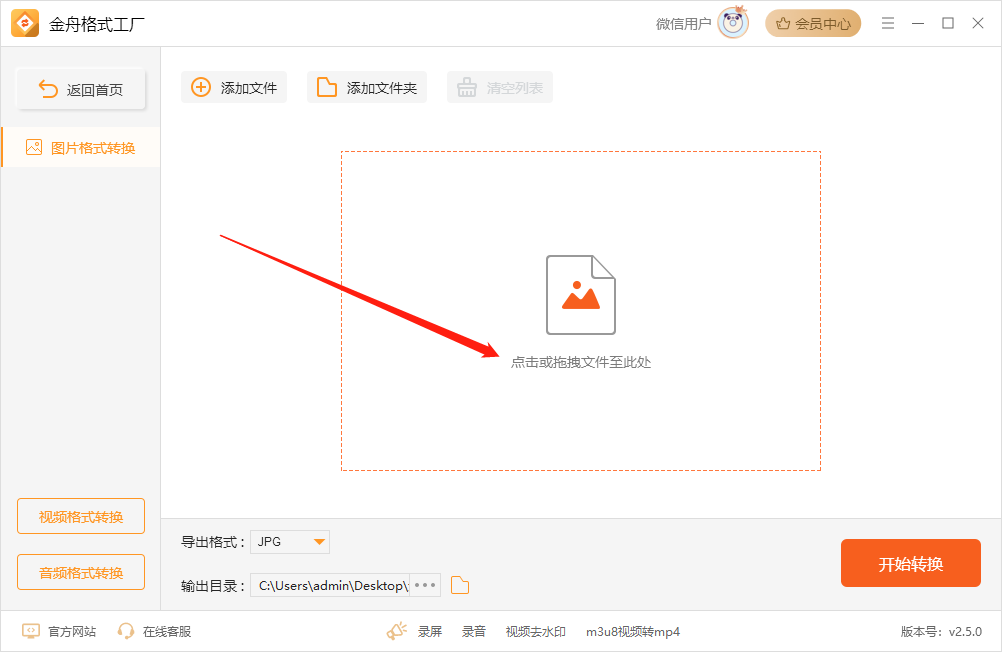Open the 添加文件夹 add folder tool

point(366,87)
